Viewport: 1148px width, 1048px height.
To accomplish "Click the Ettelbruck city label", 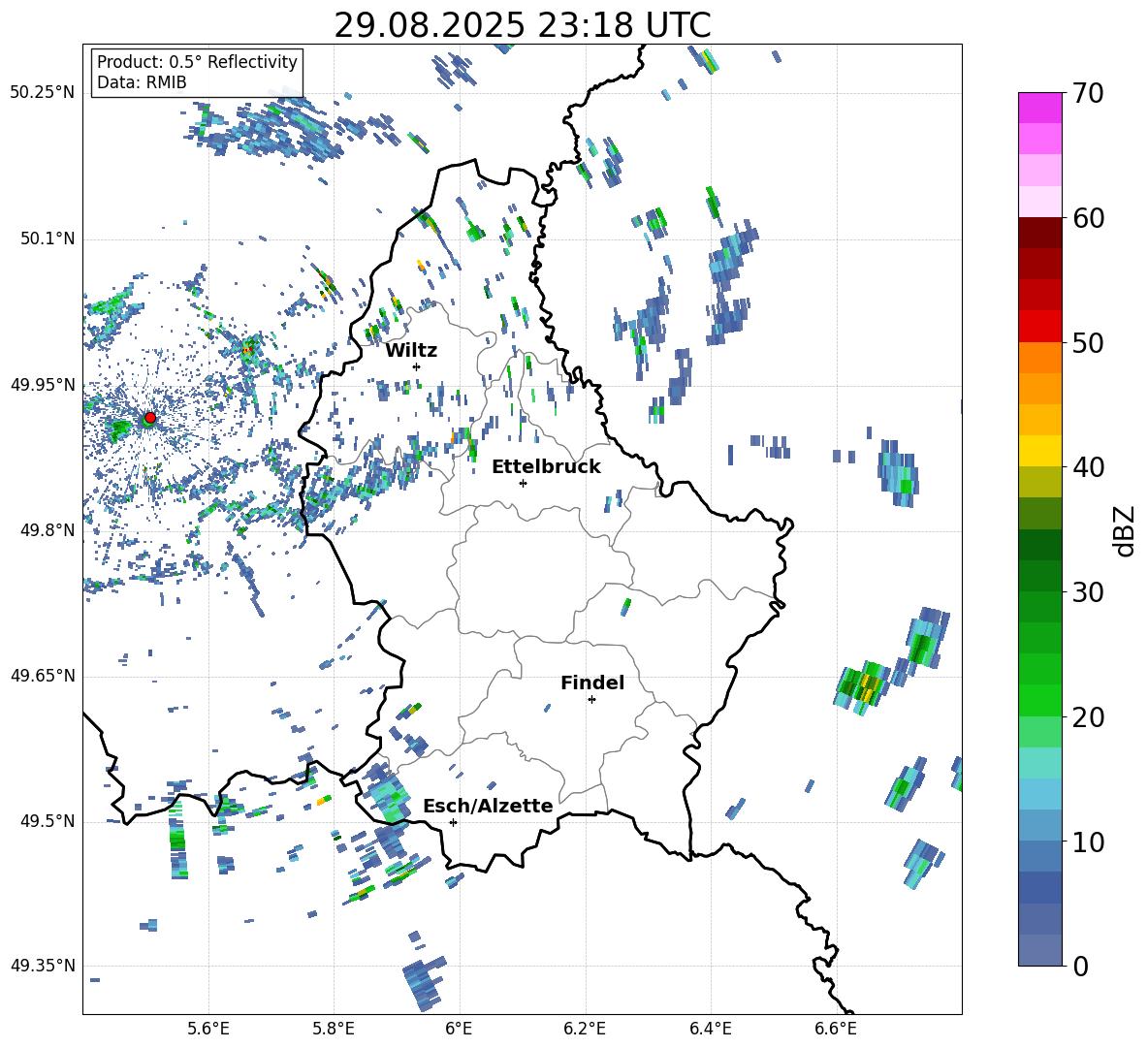I will click(x=546, y=467).
